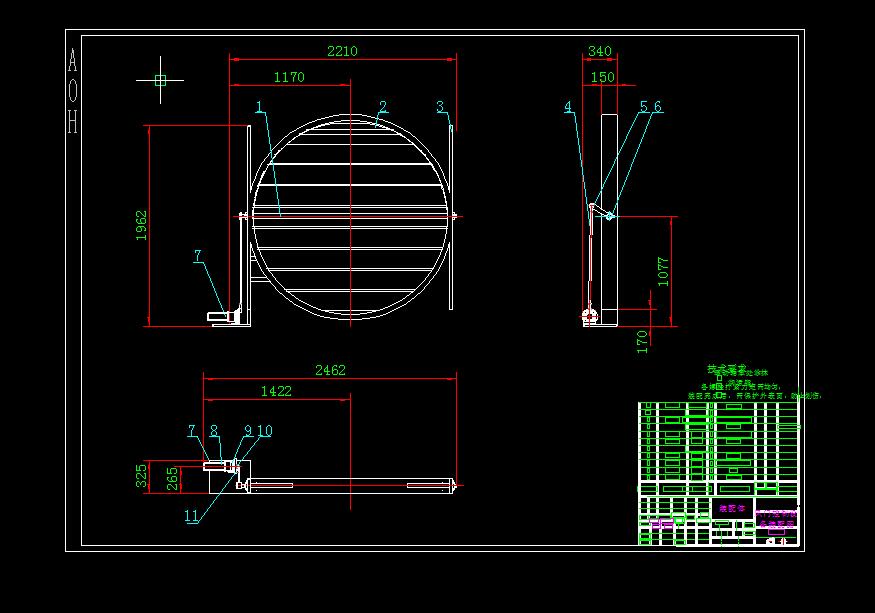Click the A0H sheet size label on the left border
875x613 pixels.
click(x=70, y=90)
